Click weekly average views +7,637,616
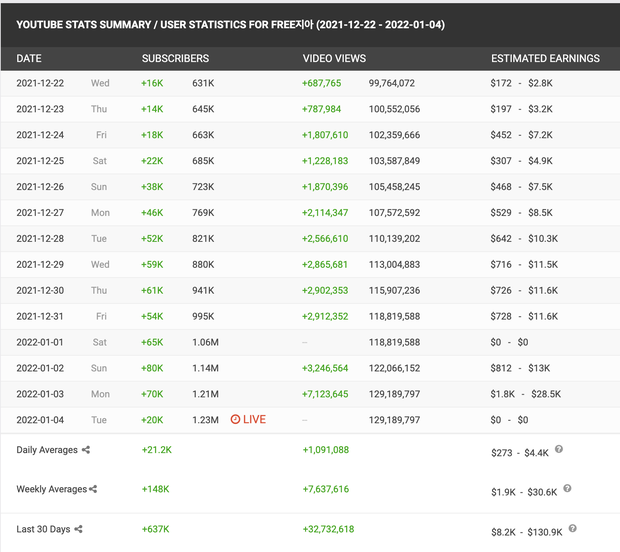This screenshot has width=620, height=552. point(326,489)
